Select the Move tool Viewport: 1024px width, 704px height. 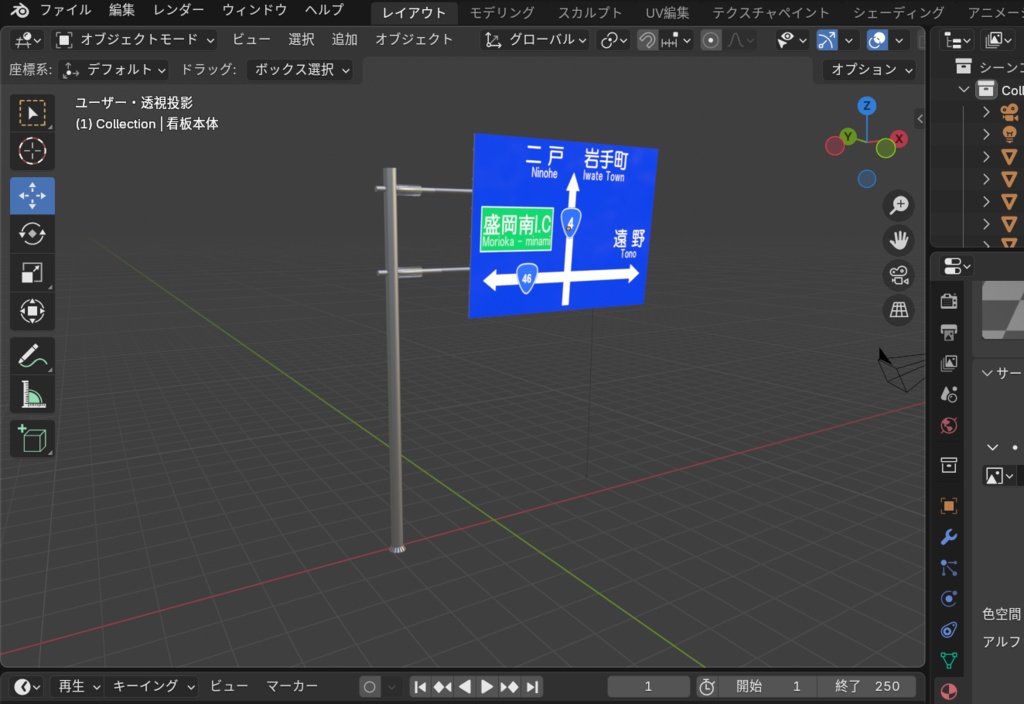pos(32,195)
